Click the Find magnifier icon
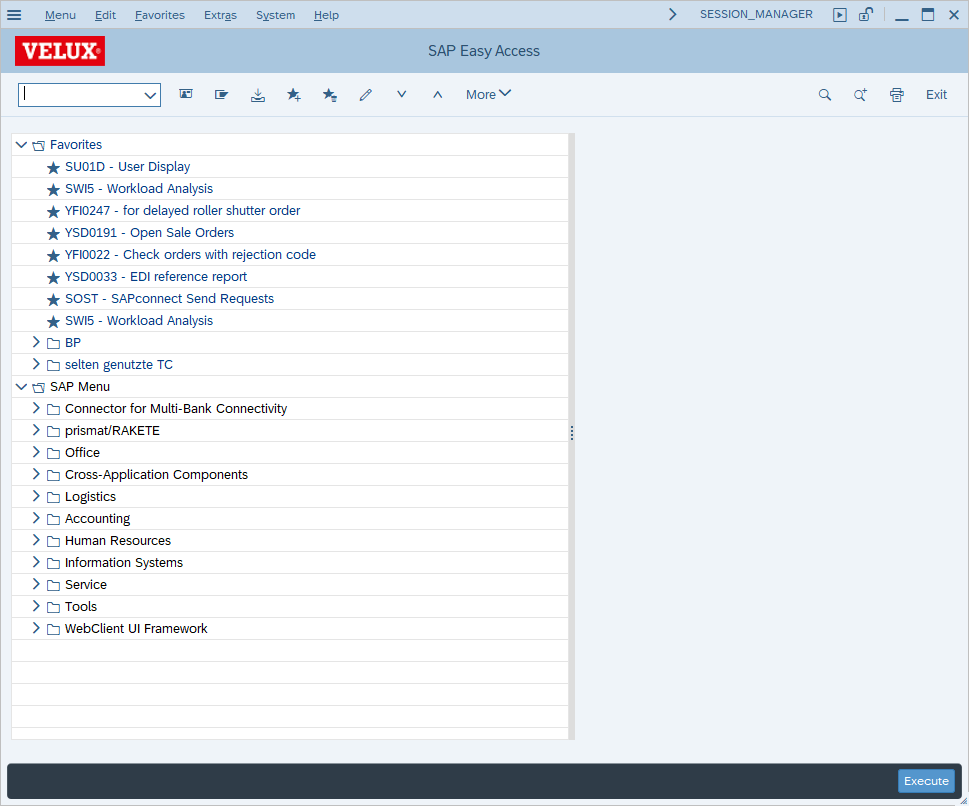 824,95
